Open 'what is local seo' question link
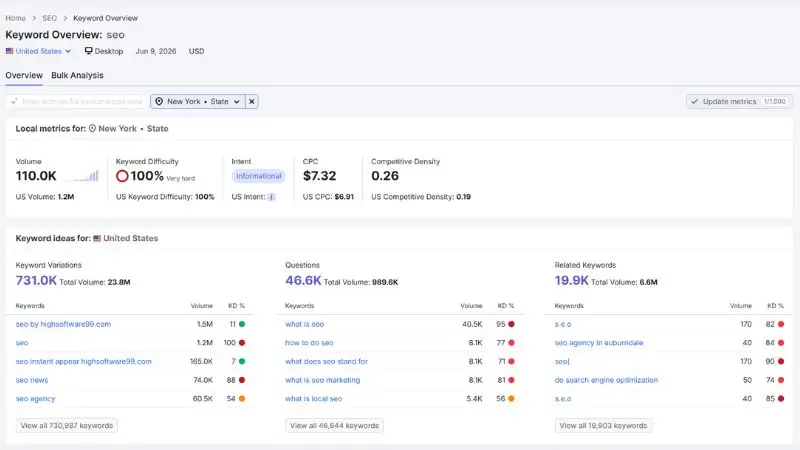The height and width of the screenshot is (450, 800). pos(314,398)
